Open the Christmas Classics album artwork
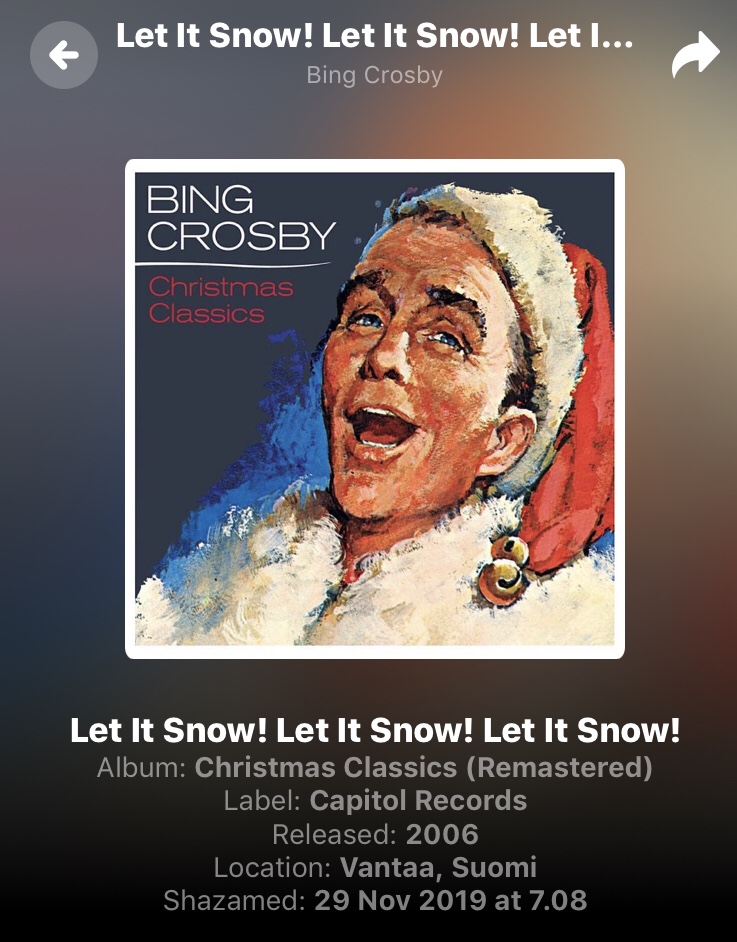This screenshot has height=942, width=737. tap(375, 409)
